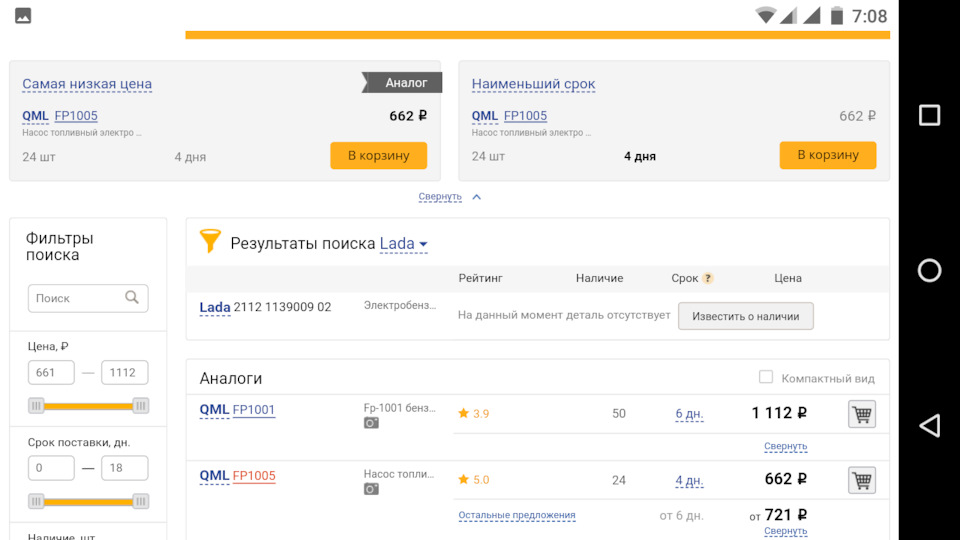Screen dimensions: 960x540
Task: Add lowest price offer to cart
Action: (x=378, y=155)
